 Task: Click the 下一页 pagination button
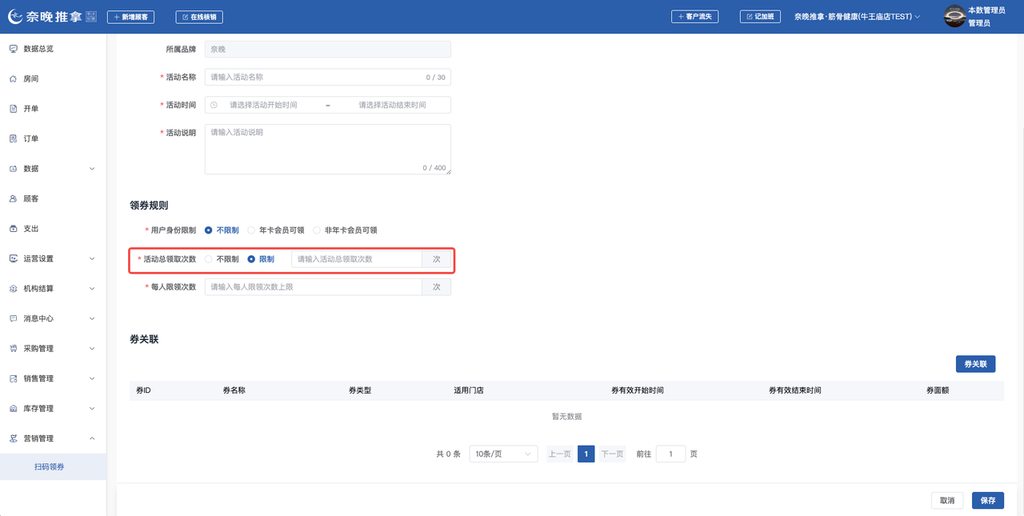click(612, 454)
